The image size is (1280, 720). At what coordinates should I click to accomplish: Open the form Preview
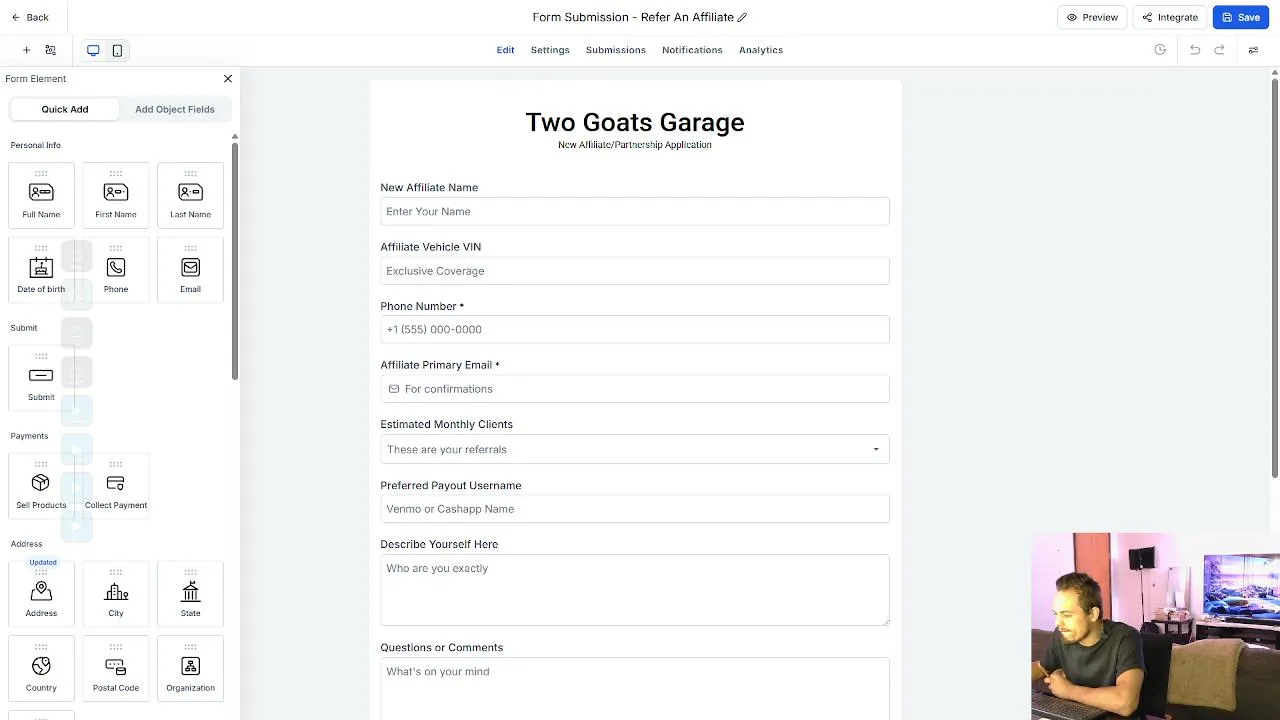coord(1092,17)
